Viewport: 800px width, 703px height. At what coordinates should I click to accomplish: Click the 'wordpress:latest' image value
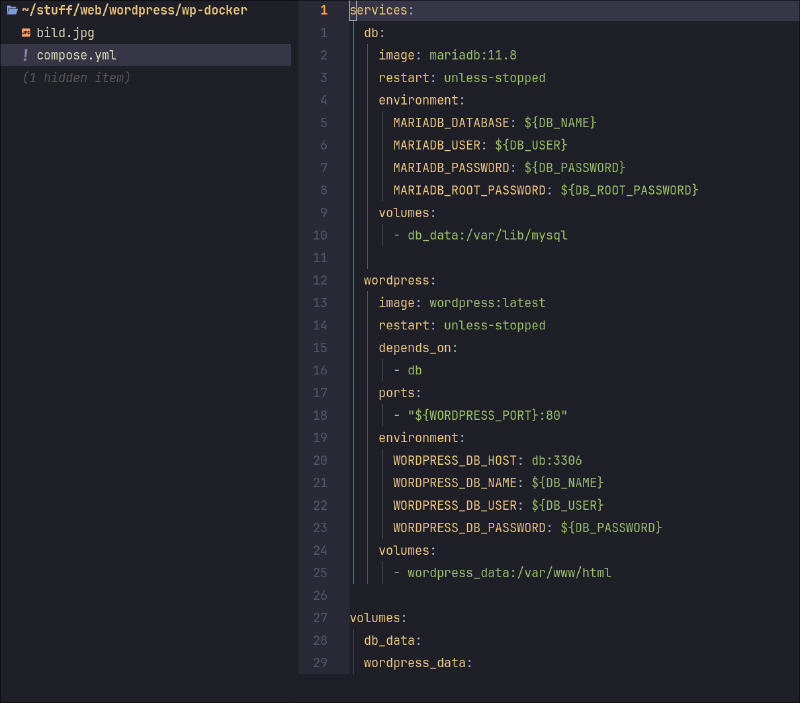(487, 303)
